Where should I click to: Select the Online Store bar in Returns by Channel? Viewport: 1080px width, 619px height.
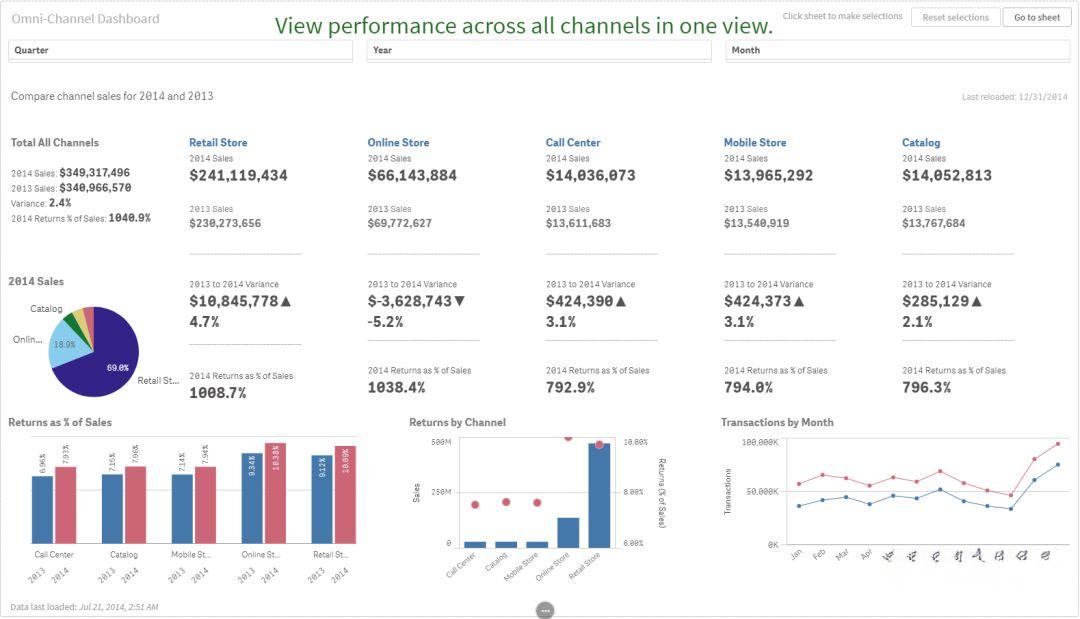tap(568, 532)
